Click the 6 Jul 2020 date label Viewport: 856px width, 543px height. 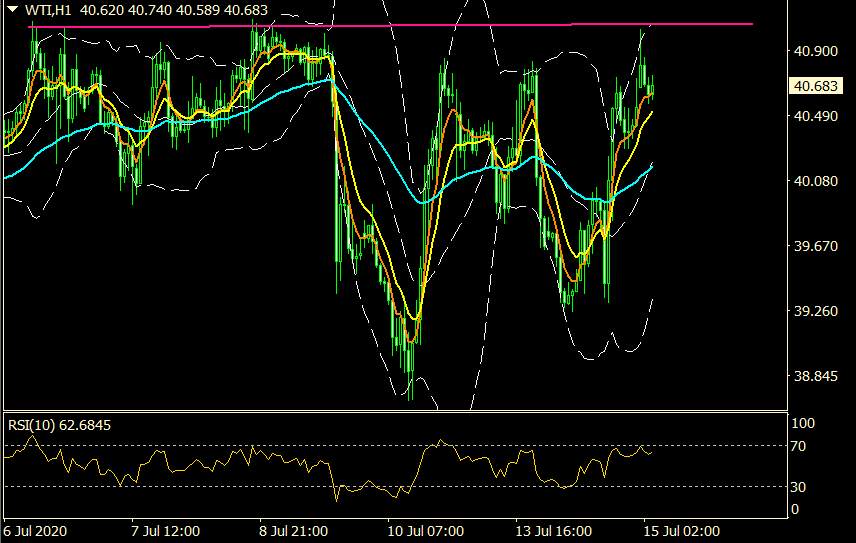coord(35,531)
